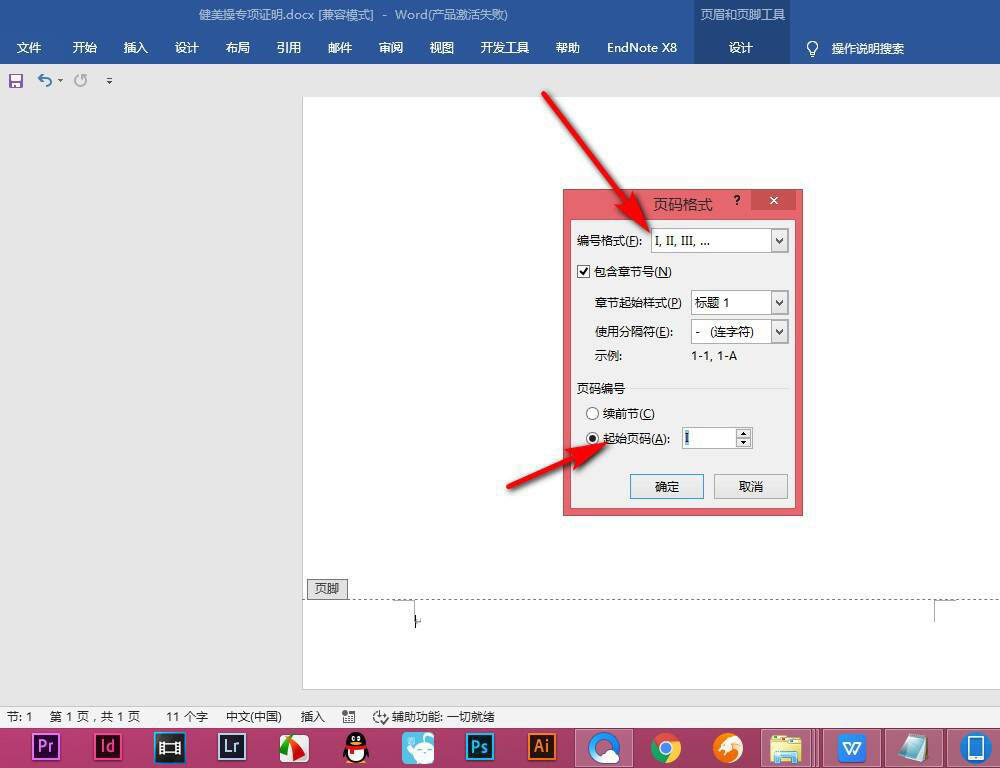
Task: Open the 使用分隔符 dropdown
Action: pos(779,331)
